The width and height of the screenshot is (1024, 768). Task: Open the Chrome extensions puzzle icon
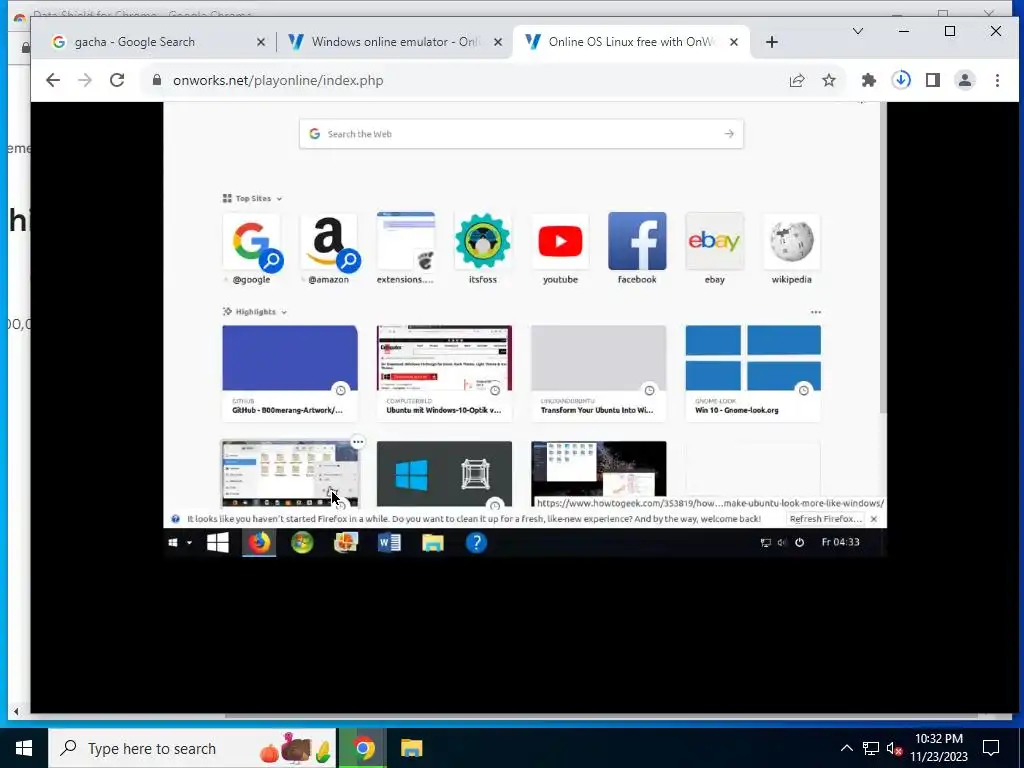869,80
